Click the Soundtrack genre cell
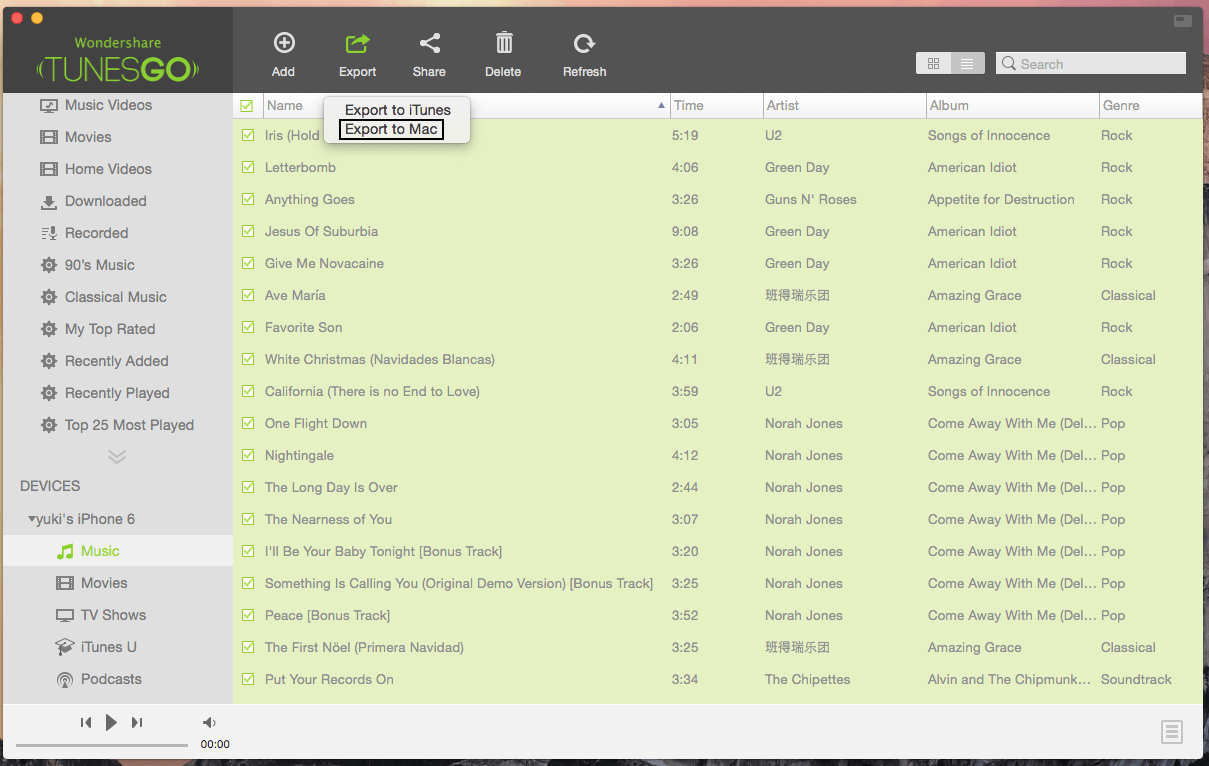The height and width of the screenshot is (766, 1209). coord(1136,679)
